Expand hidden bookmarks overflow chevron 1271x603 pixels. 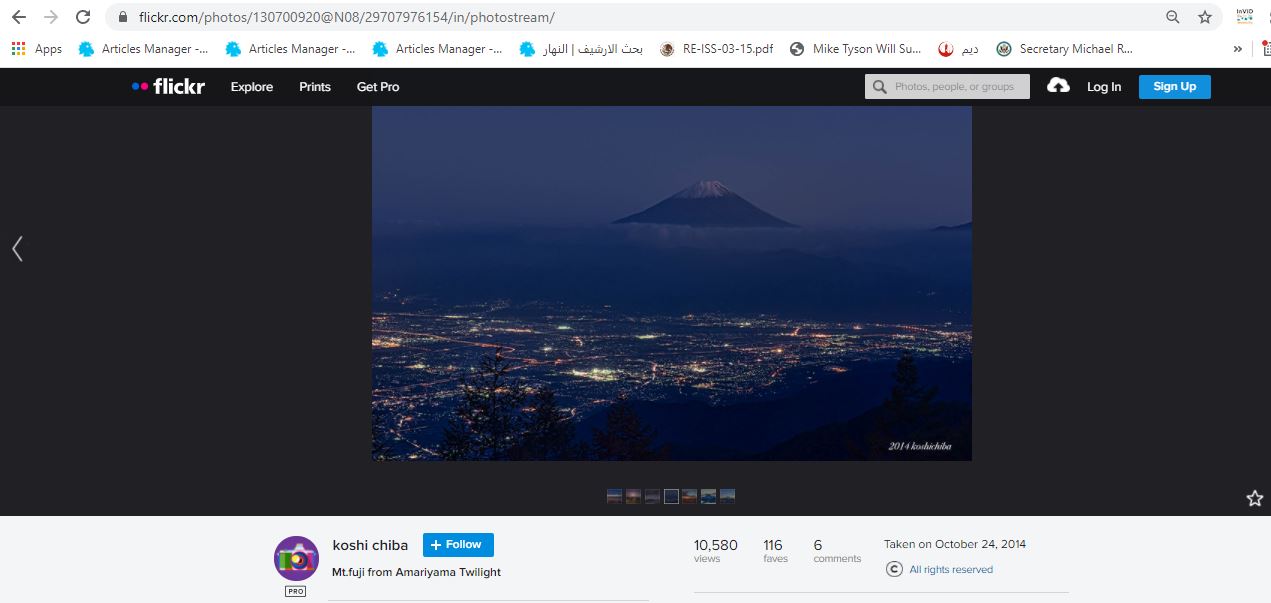[1238, 49]
